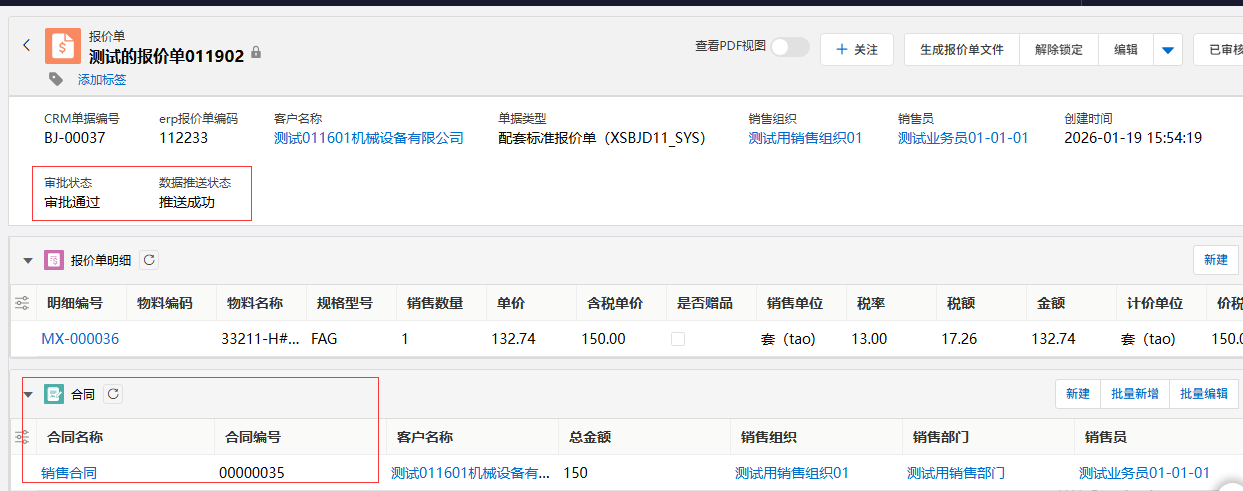The height and width of the screenshot is (491, 1243).
Task: Click 批量新增 in the 合同 section
Action: click(x=1134, y=394)
